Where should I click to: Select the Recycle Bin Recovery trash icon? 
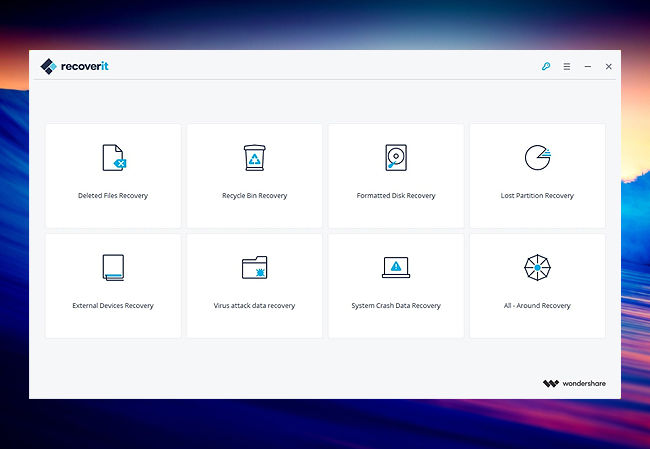(254, 158)
